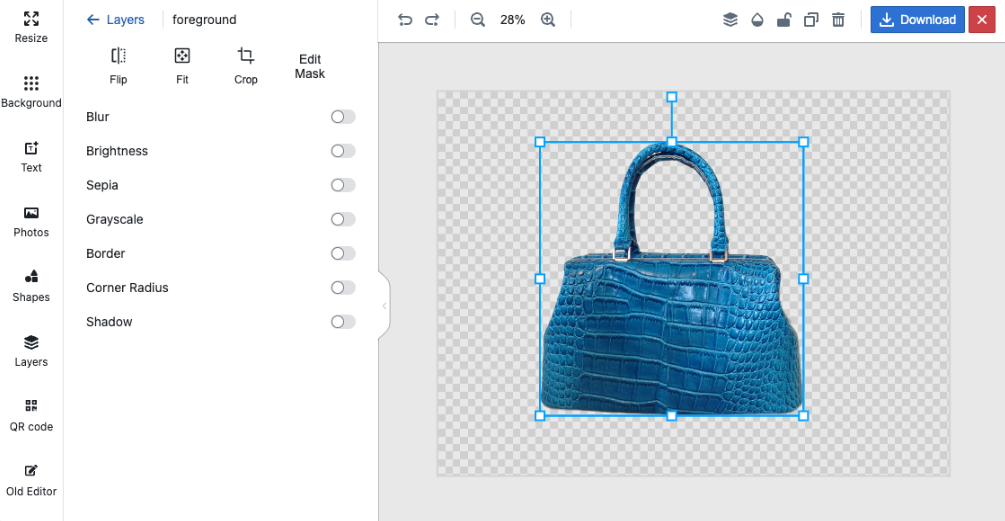
Task: Open the Layers sidebar item
Action: [31, 351]
